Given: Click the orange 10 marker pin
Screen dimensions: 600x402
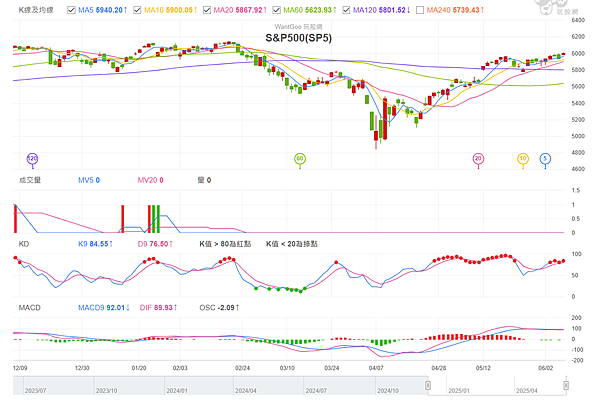Looking at the screenshot, I should pyautogui.click(x=523, y=160).
